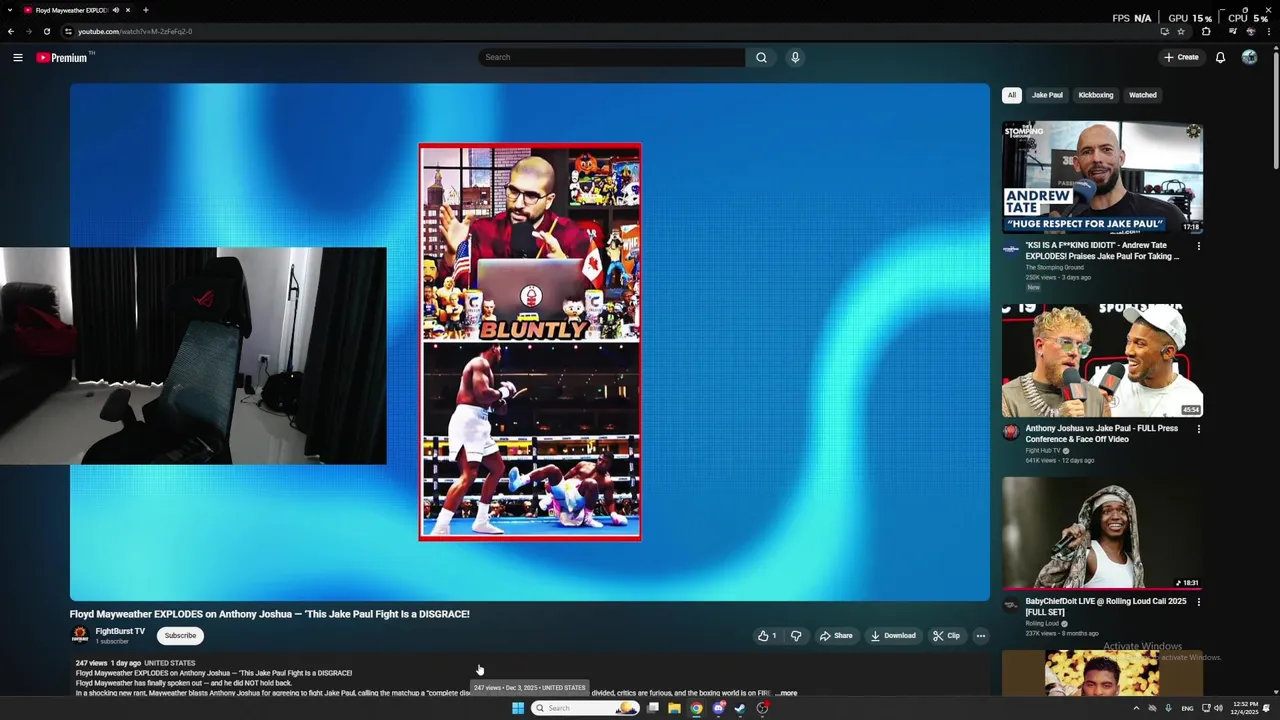1280x720 pixels.
Task: Click the Windows taskbar search box
Action: coord(585,708)
